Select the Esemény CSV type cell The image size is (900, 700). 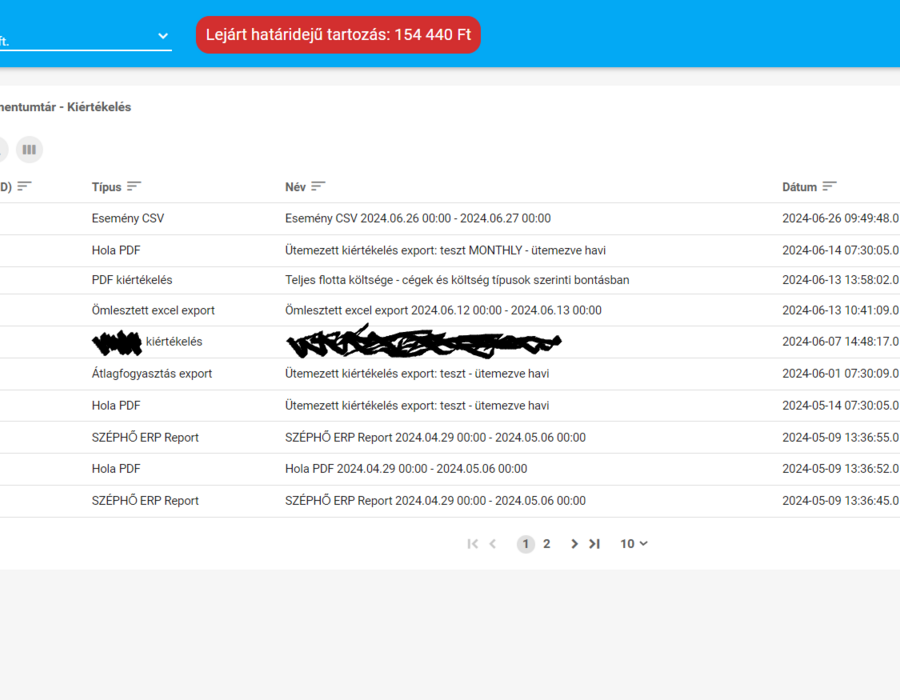pyautogui.click(x=128, y=219)
